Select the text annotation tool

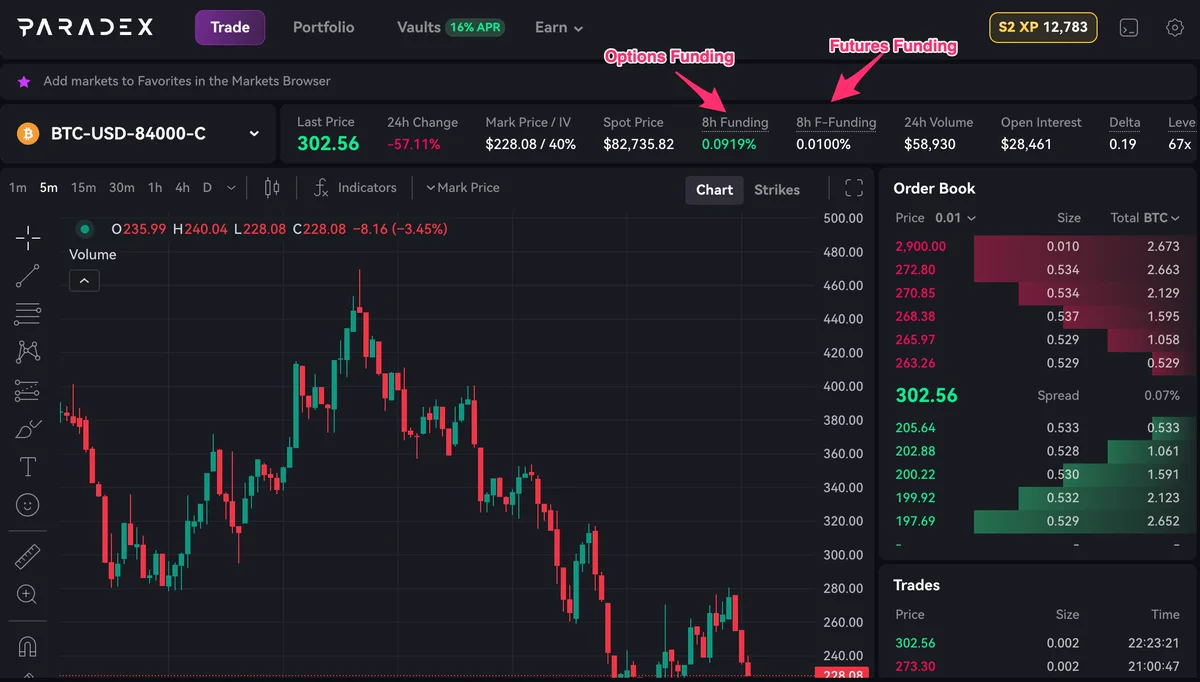[x=28, y=467]
